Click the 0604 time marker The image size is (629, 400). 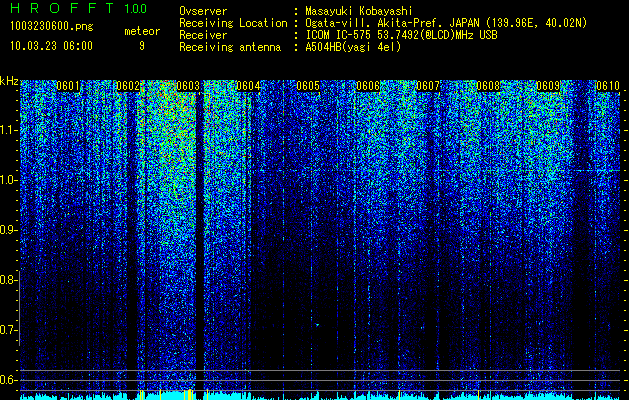tap(248, 86)
